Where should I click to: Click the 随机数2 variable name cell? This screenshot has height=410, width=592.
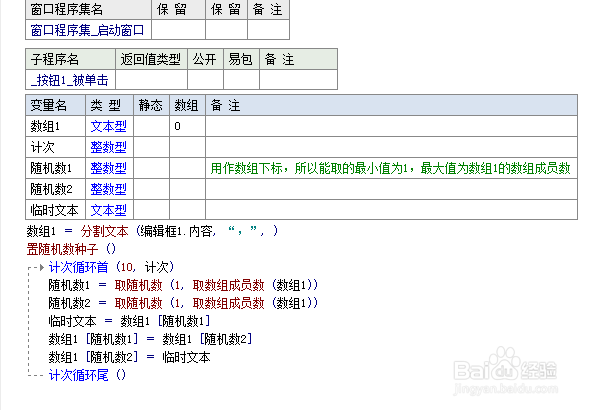56,189
